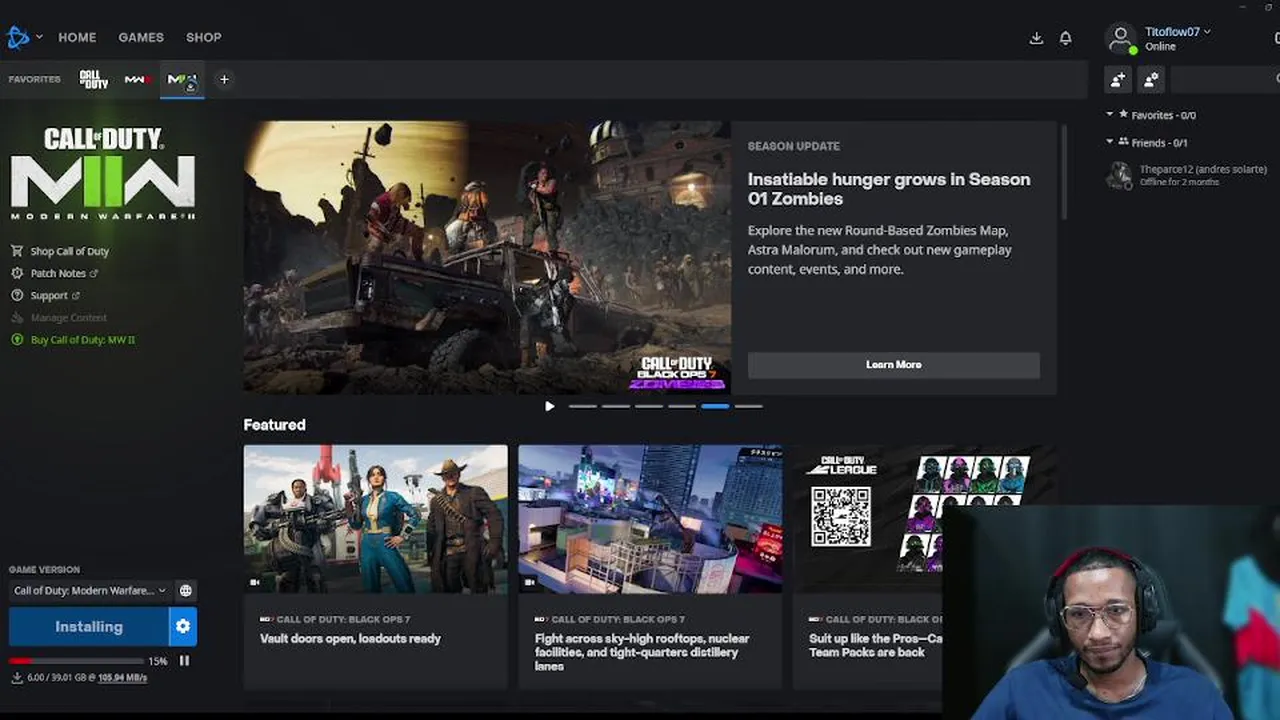1280x720 pixels.
Task: Add a game with the plus icon
Action: (x=224, y=79)
